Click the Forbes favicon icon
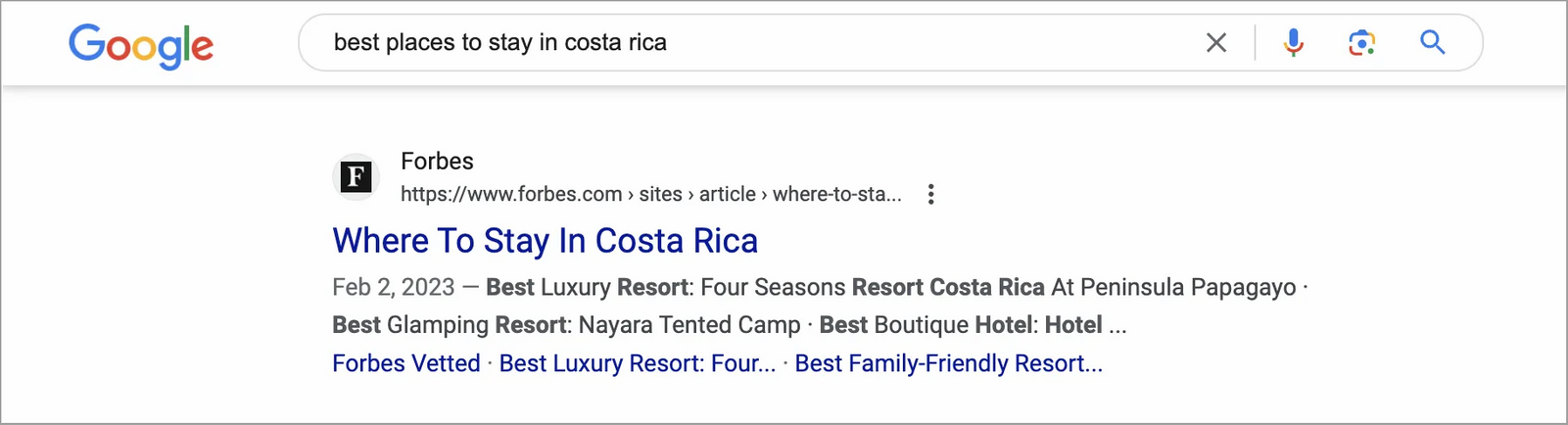The image size is (1568, 425). pyautogui.click(x=356, y=177)
